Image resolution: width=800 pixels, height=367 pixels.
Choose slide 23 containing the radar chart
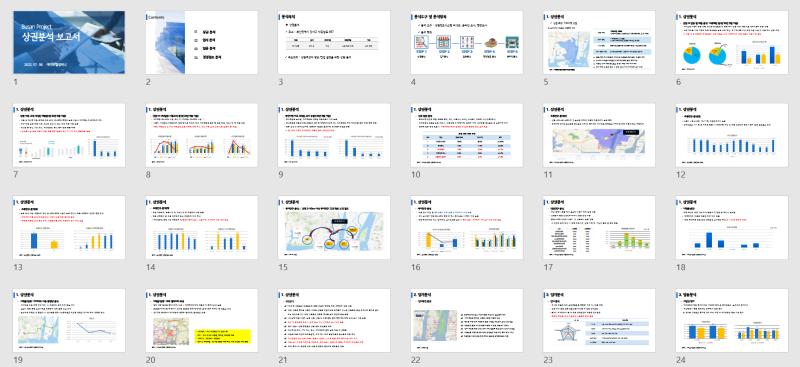click(599, 320)
